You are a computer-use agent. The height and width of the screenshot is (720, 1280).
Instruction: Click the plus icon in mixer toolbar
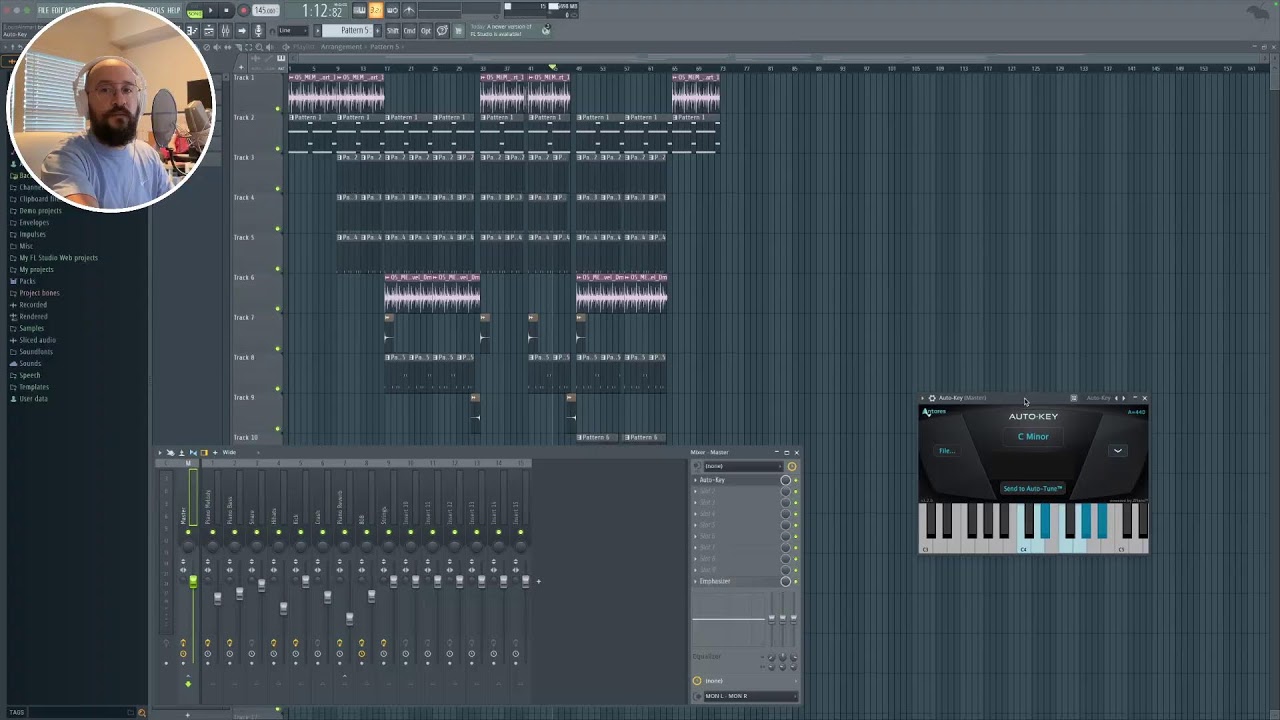coord(215,453)
